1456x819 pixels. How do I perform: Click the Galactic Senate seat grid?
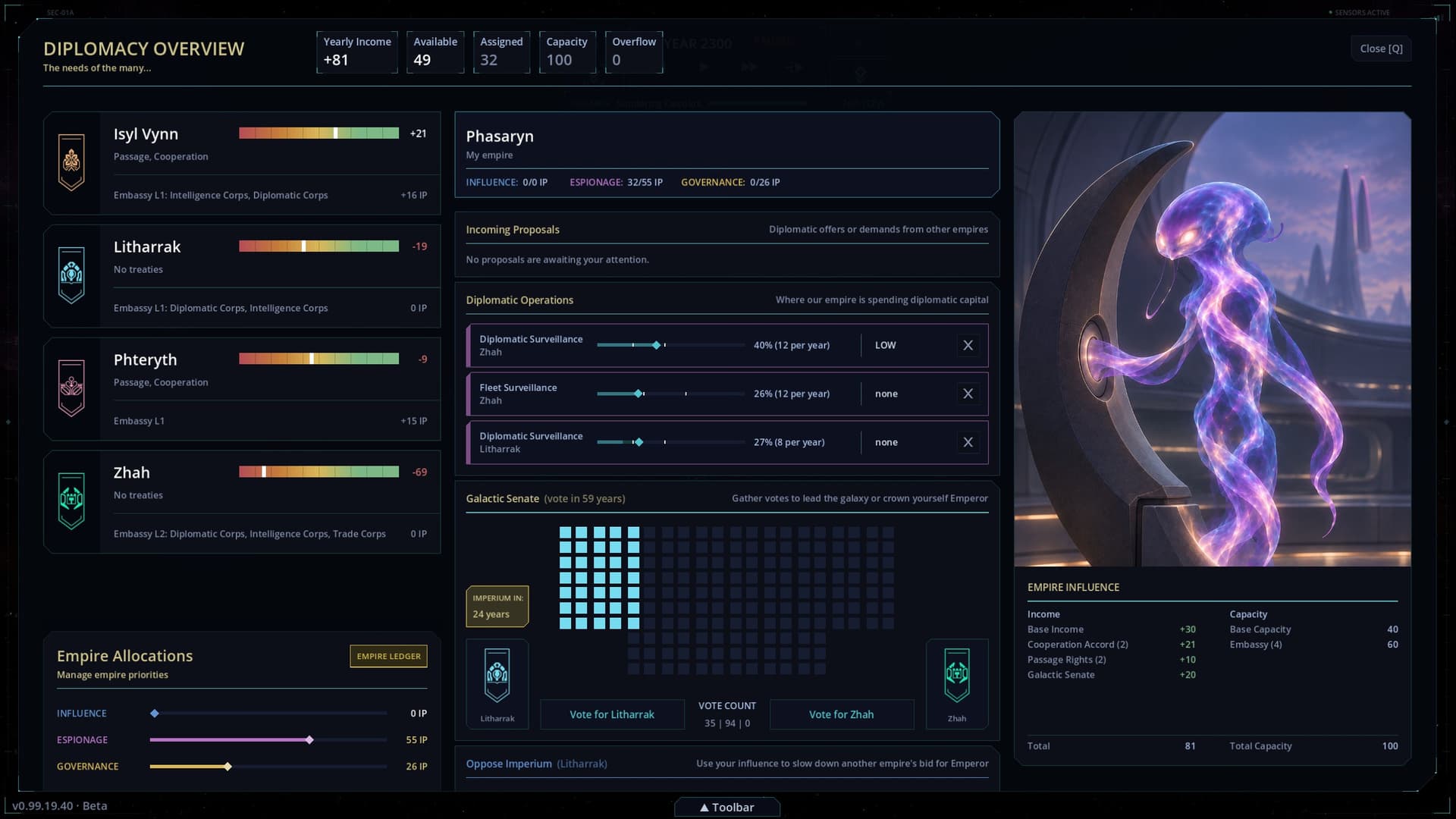[726, 601]
